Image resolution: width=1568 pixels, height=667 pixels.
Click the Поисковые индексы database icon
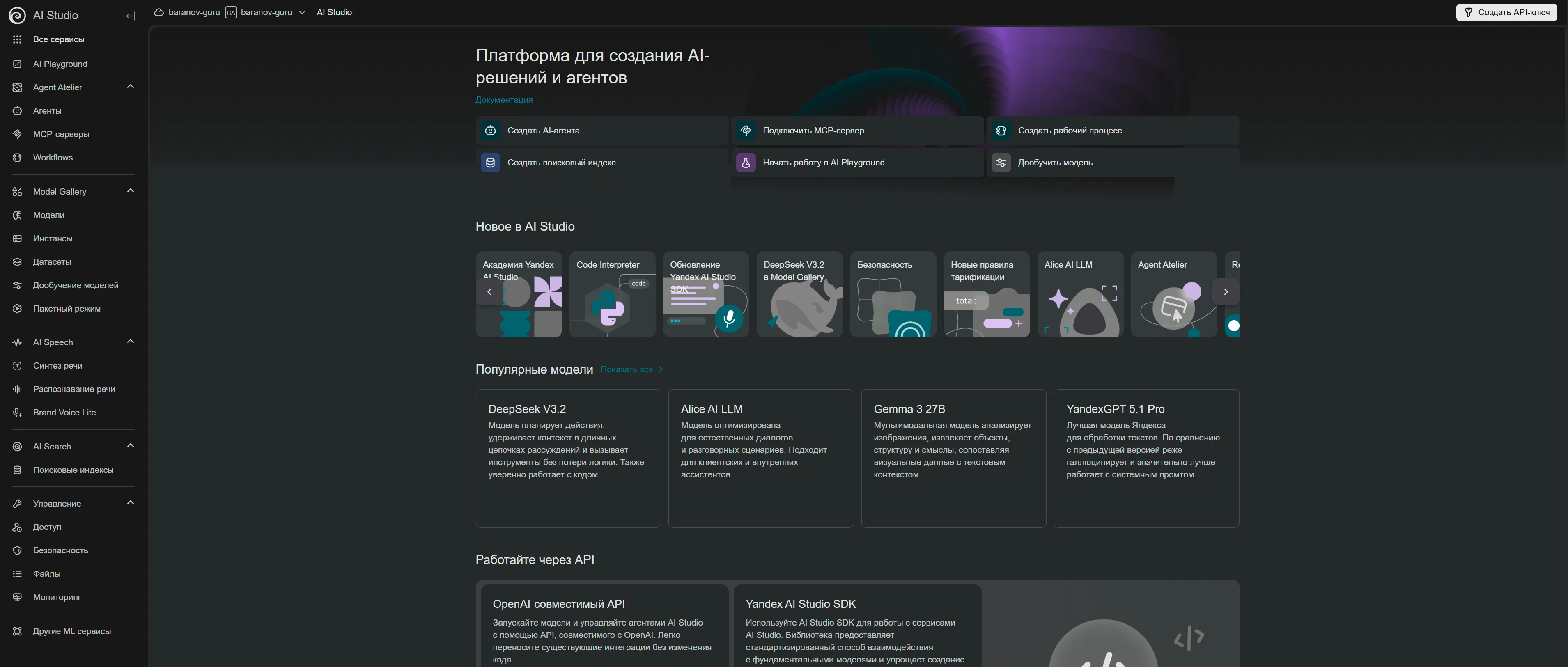click(x=17, y=470)
